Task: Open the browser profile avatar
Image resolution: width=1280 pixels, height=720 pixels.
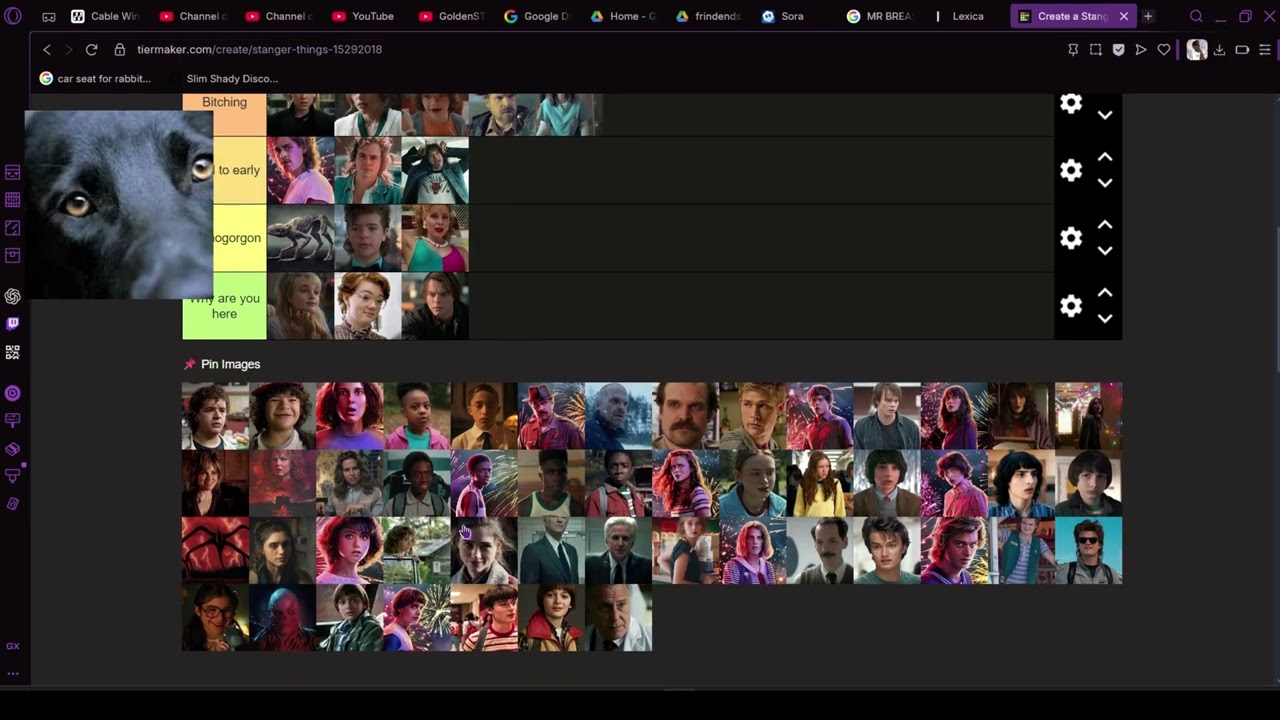Action: [1197, 50]
